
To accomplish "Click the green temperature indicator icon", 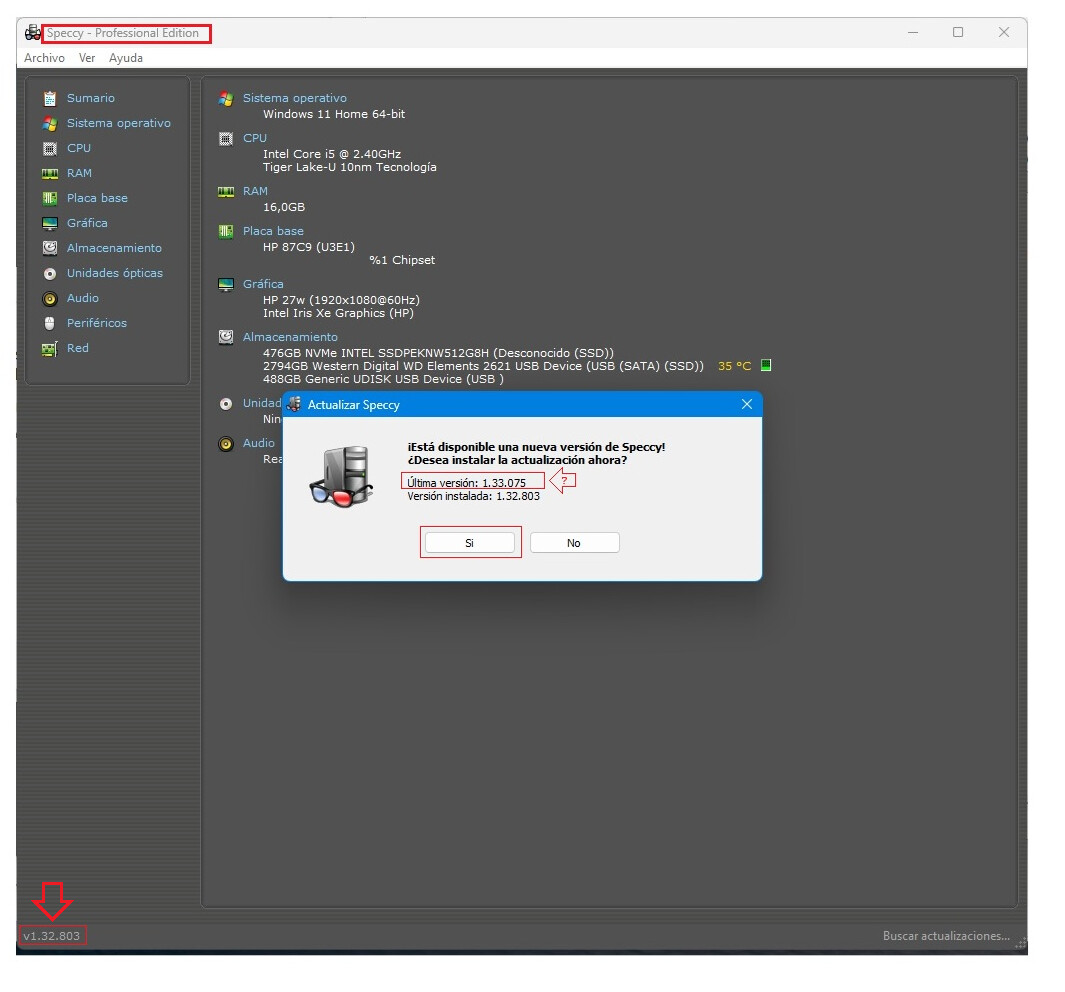I will [766, 366].
